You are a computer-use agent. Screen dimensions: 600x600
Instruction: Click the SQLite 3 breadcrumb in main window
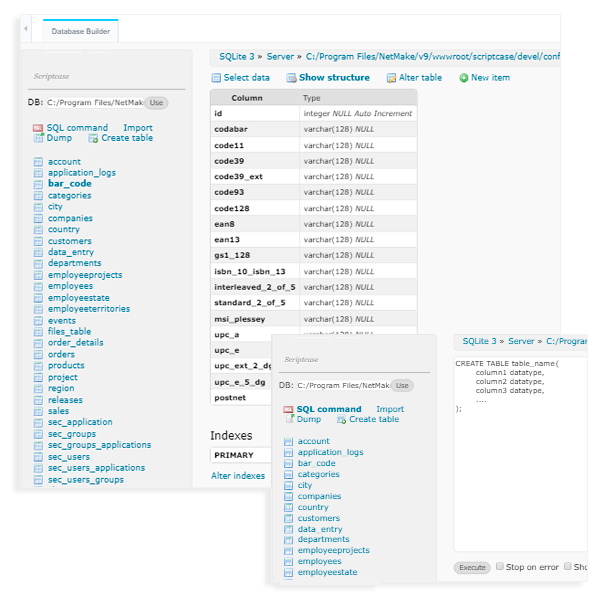click(x=236, y=57)
